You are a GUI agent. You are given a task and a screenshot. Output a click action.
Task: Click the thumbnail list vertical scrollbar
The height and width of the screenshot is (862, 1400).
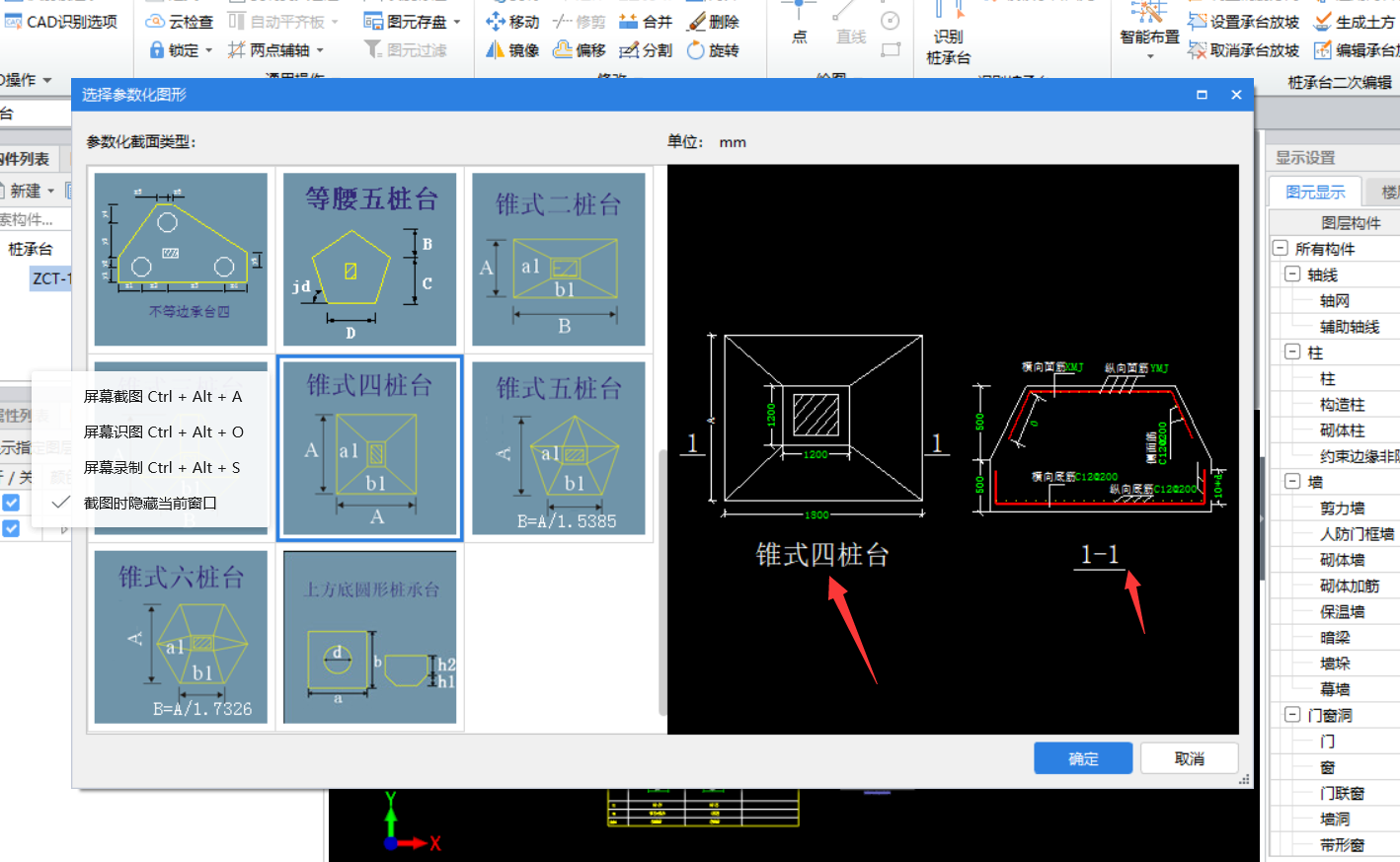661,582
